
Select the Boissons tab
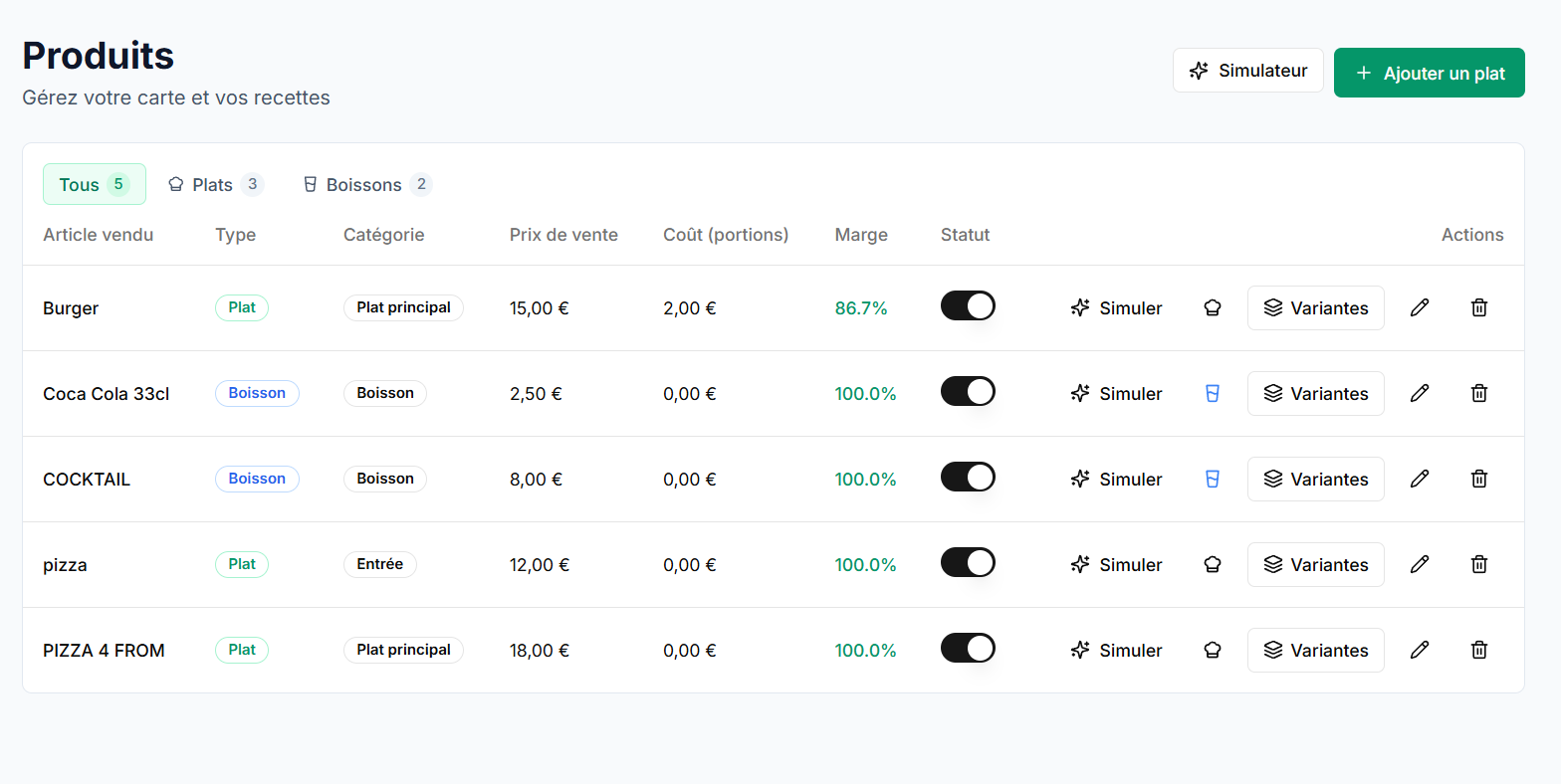click(366, 184)
